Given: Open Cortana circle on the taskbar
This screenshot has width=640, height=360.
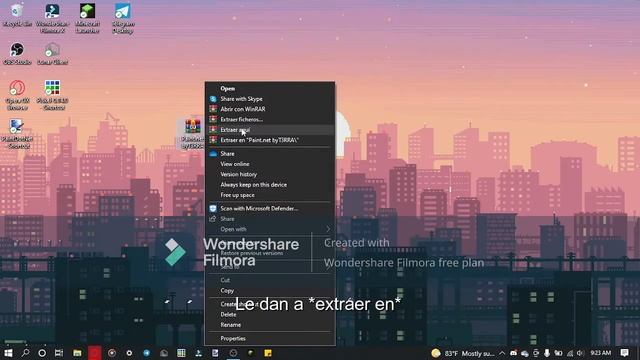Looking at the screenshot, I should (42, 353).
